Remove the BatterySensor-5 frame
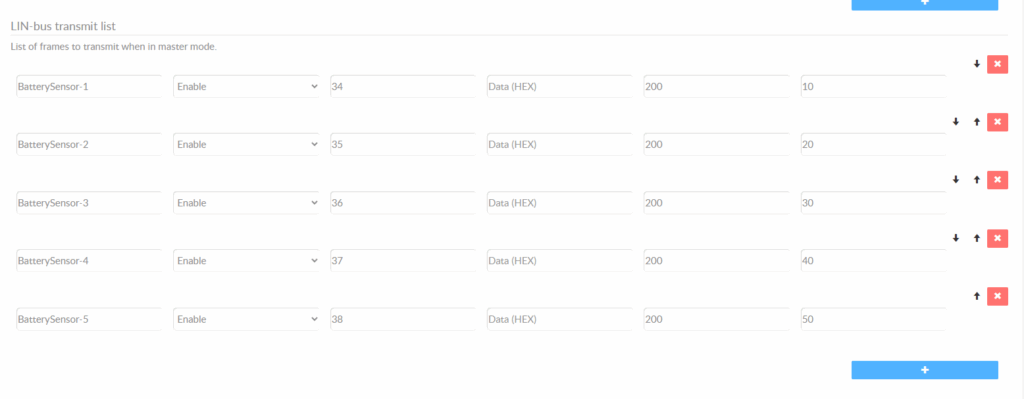 point(997,296)
